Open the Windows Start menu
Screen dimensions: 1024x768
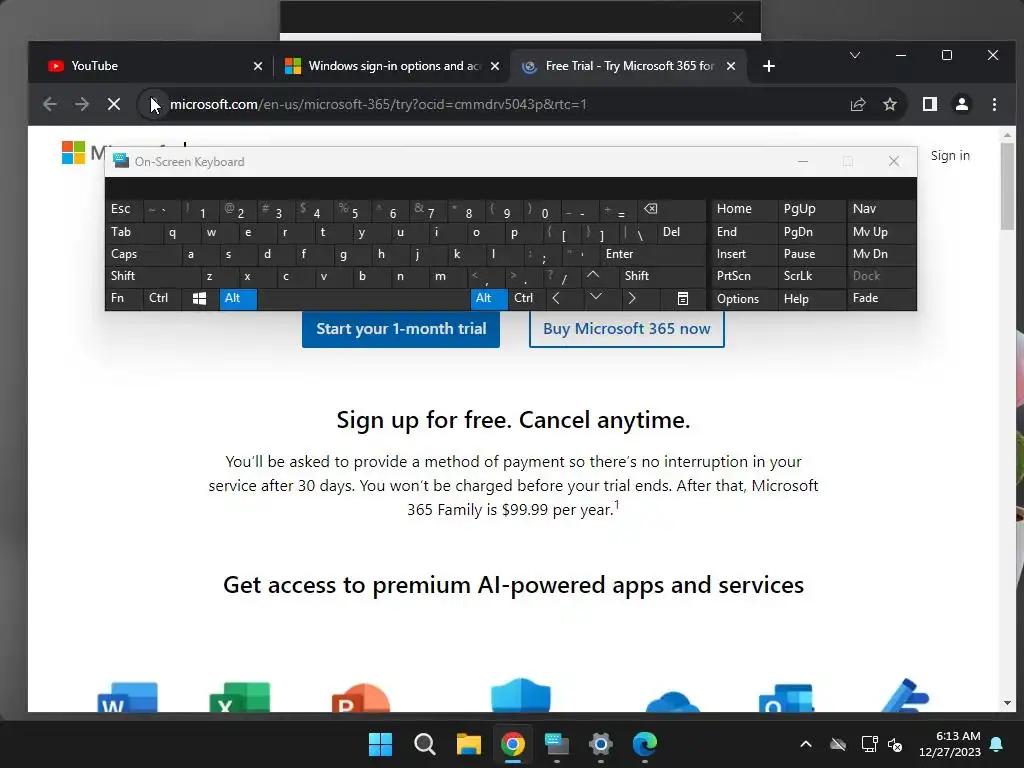click(380, 744)
